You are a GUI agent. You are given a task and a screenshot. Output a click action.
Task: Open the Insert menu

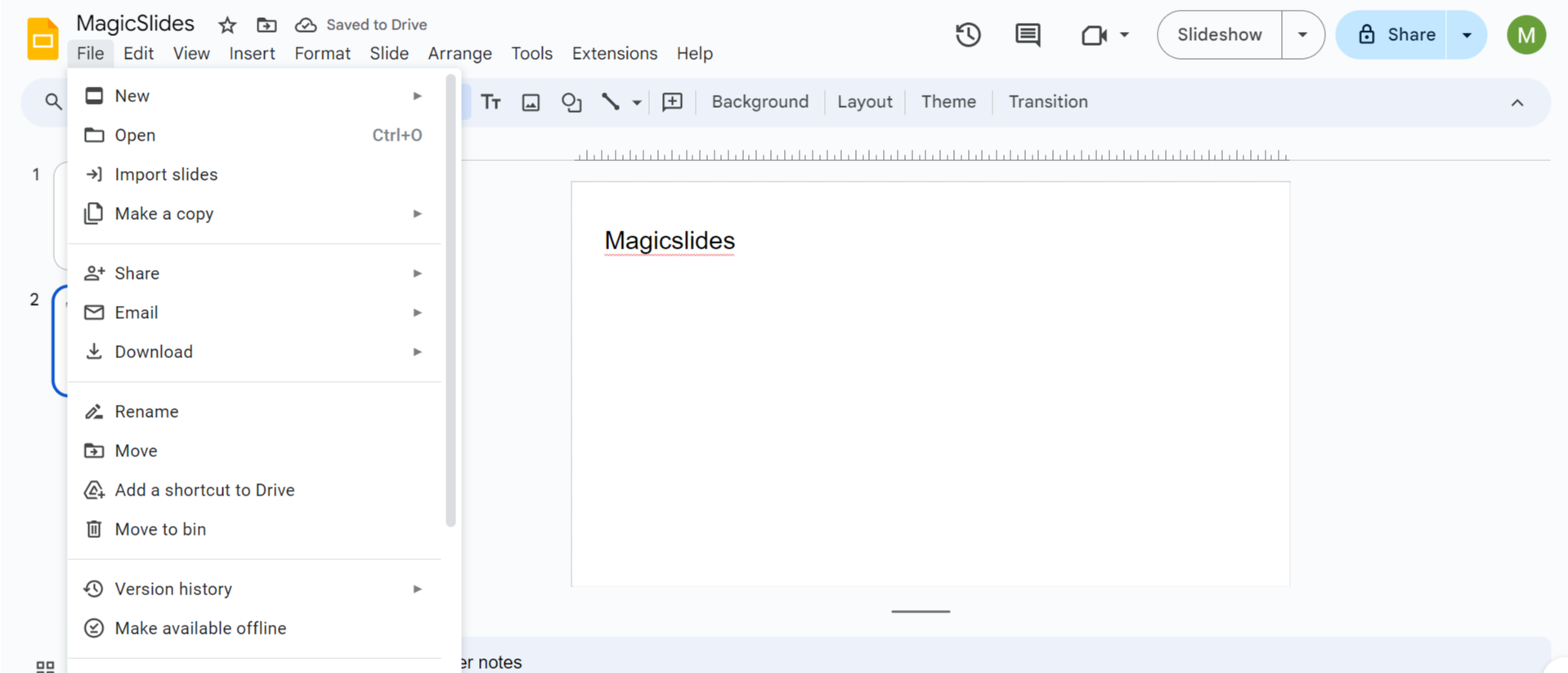tap(252, 53)
